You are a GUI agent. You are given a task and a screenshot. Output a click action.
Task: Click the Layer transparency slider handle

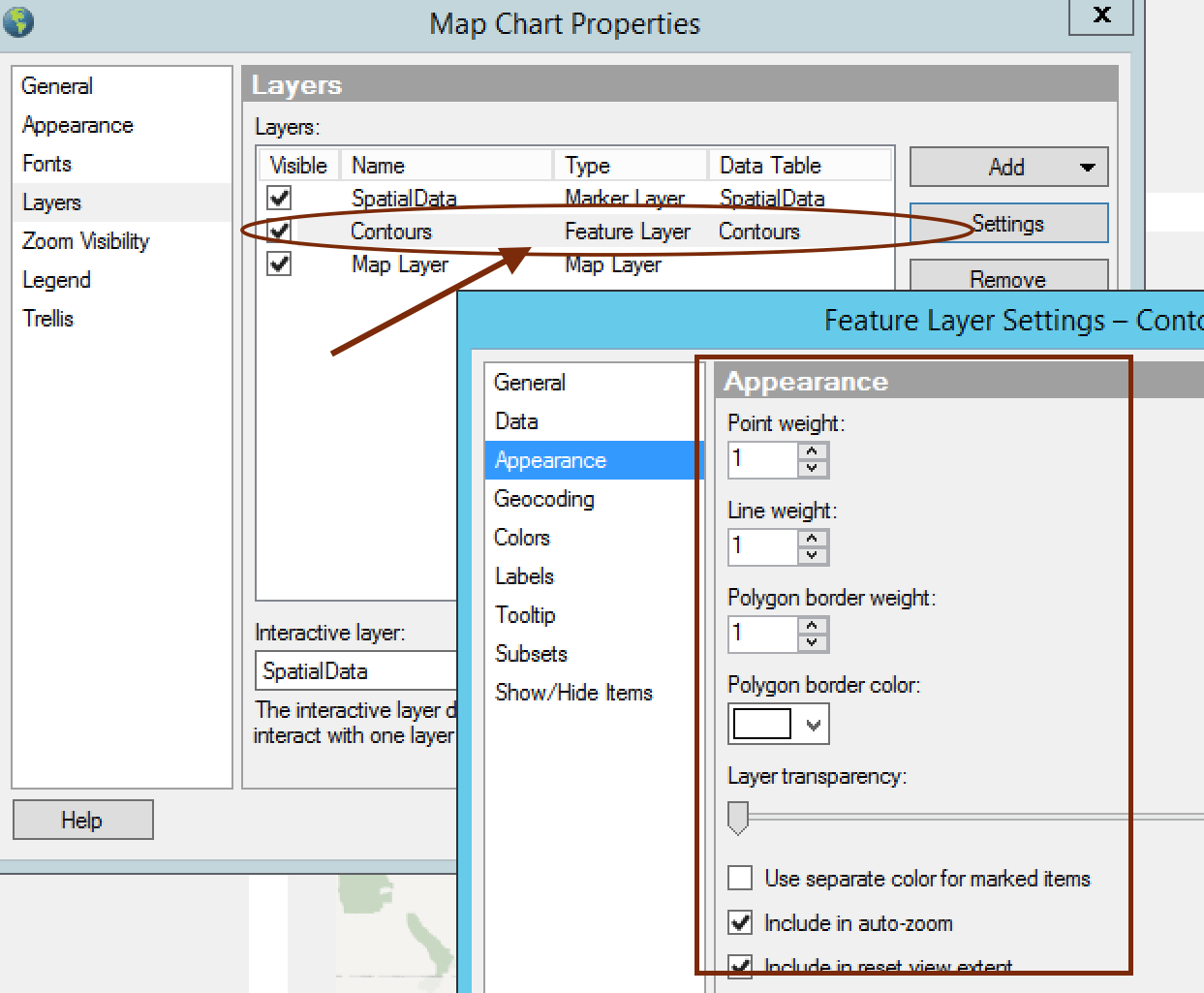738,818
